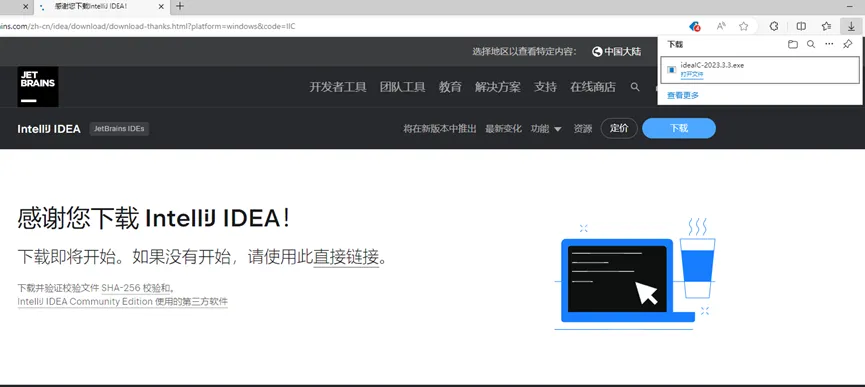Open the 解决方案 menu
The width and height of the screenshot is (865, 387).
tap(498, 87)
